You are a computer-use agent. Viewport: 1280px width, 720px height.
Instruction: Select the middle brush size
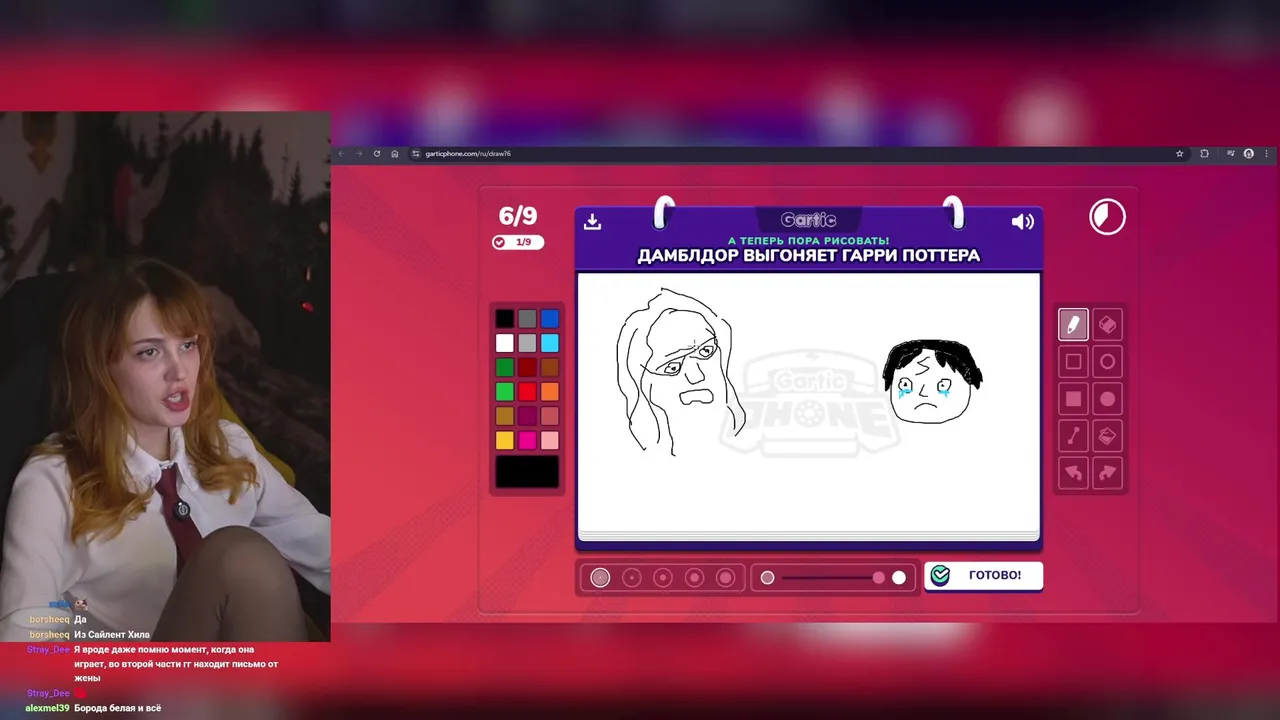(663, 577)
